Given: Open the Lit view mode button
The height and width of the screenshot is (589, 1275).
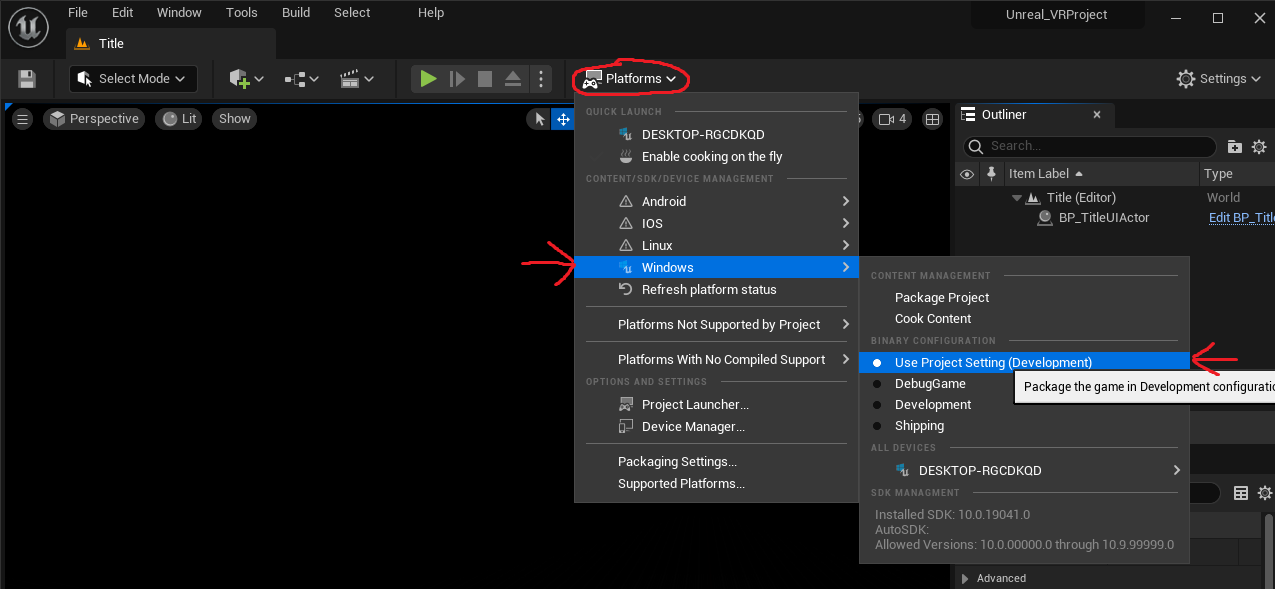Looking at the screenshot, I should [x=180, y=119].
